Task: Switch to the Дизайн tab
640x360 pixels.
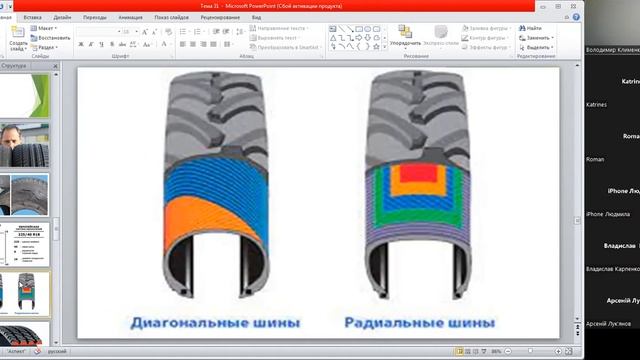Action: (62, 18)
